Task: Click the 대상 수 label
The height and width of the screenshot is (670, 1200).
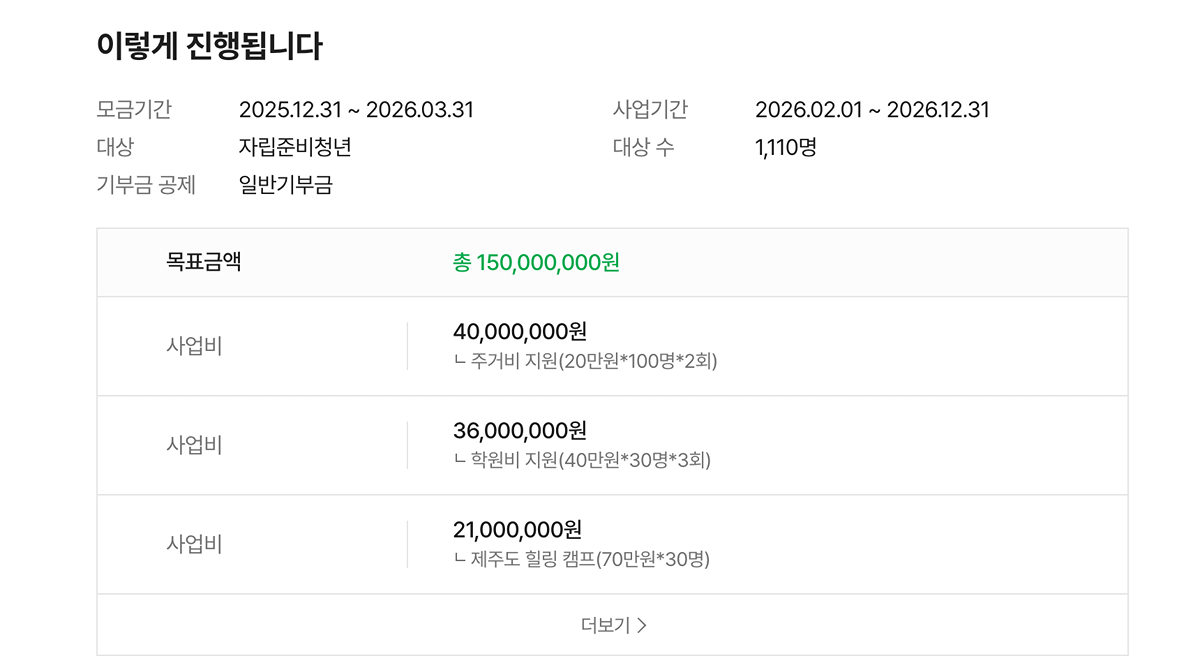Action: (643, 147)
